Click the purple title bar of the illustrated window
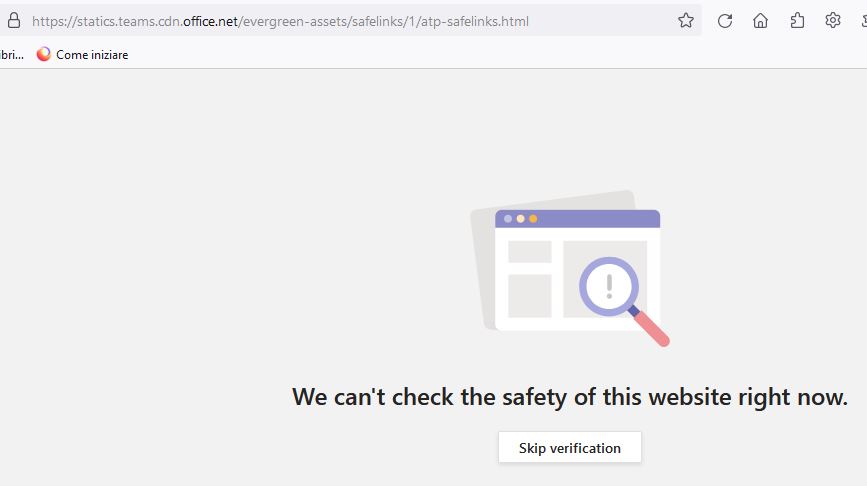The height and width of the screenshot is (486, 867). pyautogui.click(x=577, y=218)
